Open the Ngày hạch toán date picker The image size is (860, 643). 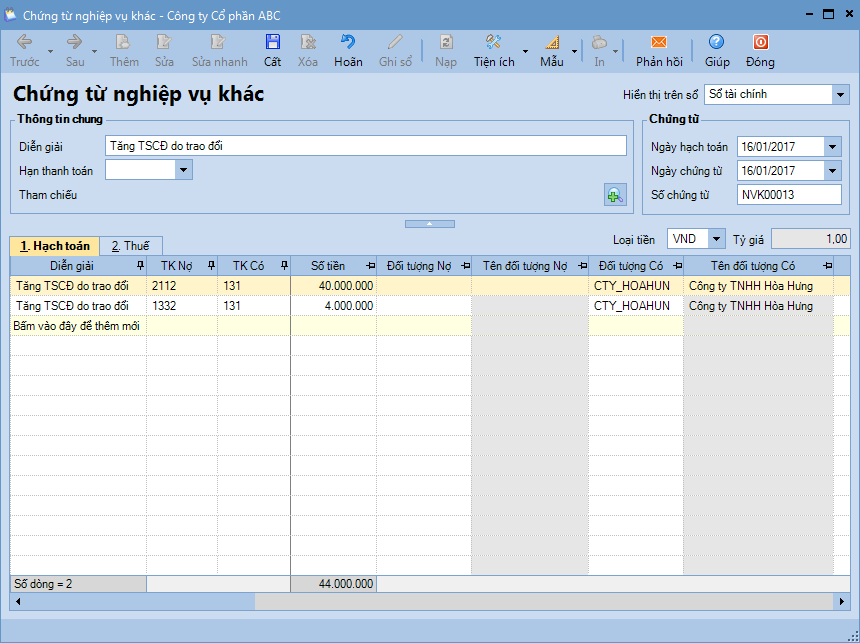(x=833, y=147)
